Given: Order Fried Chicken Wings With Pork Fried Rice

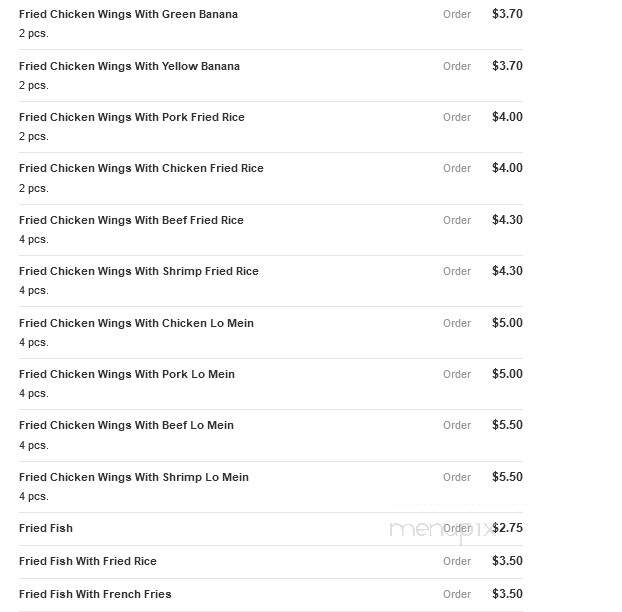Looking at the screenshot, I should (457, 117).
